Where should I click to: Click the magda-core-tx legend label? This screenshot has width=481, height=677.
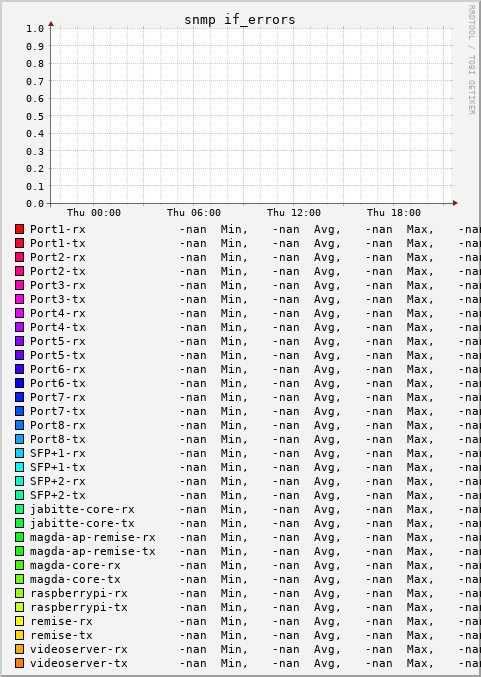(x=75, y=579)
